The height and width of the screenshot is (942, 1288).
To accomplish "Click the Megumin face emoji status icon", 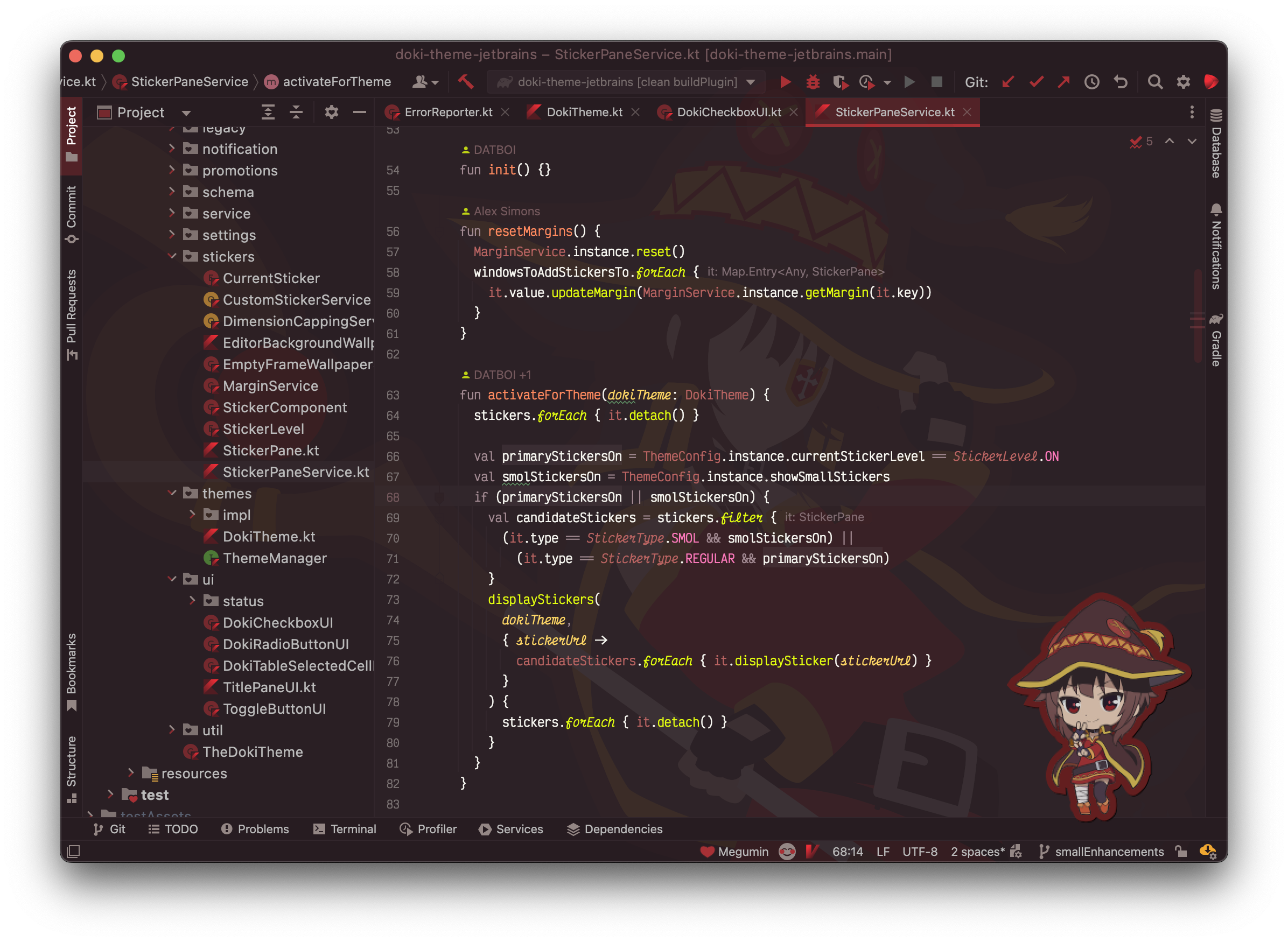I will [x=787, y=852].
